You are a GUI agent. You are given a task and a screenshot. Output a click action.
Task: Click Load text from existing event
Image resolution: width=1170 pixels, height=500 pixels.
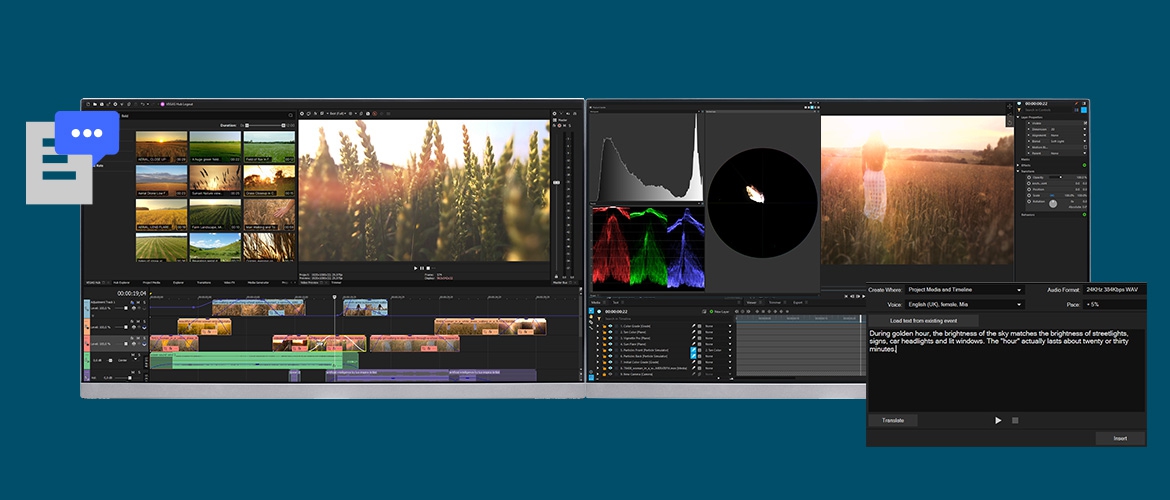pos(922,319)
